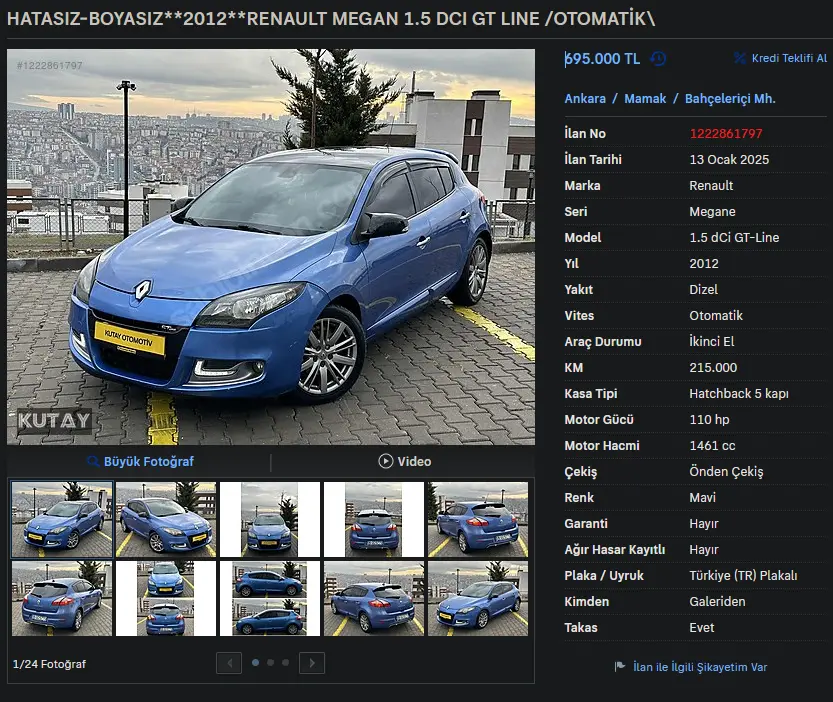This screenshot has width=833, height=702.
Task: Click year value 2012
Action: tap(704, 264)
